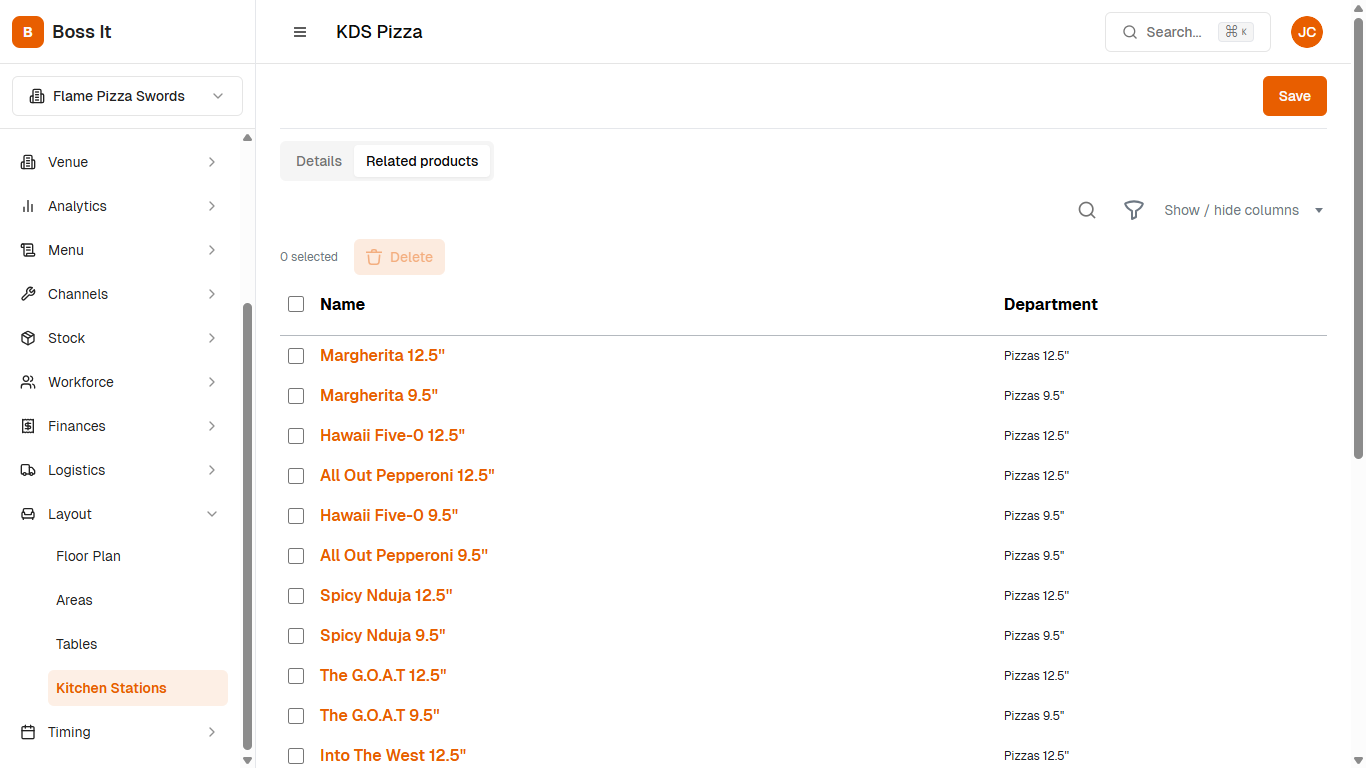1366x768 pixels.
Task: Open the Flame Pizza Swords venue dropdown
Action: [127, 96]
